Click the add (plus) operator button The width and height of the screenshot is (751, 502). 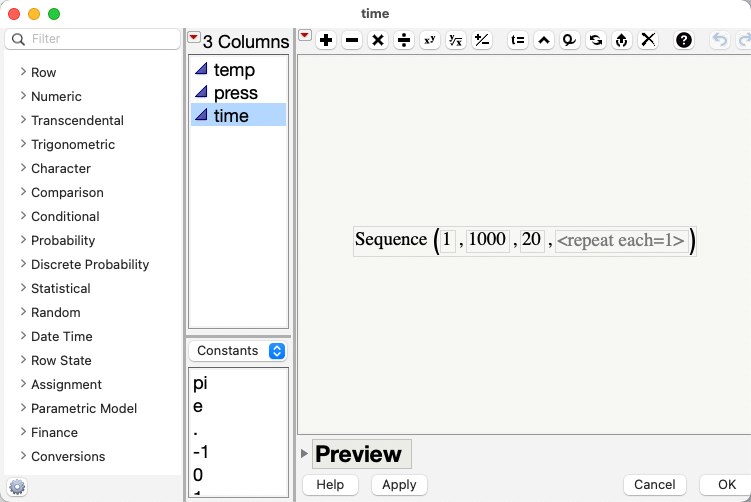pos(326,40)
